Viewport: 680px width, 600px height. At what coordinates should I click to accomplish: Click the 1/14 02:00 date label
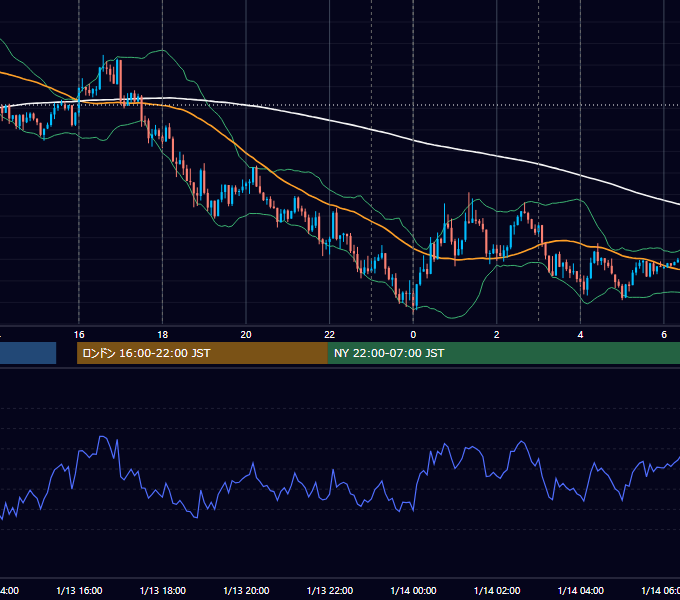coord(497,591)
